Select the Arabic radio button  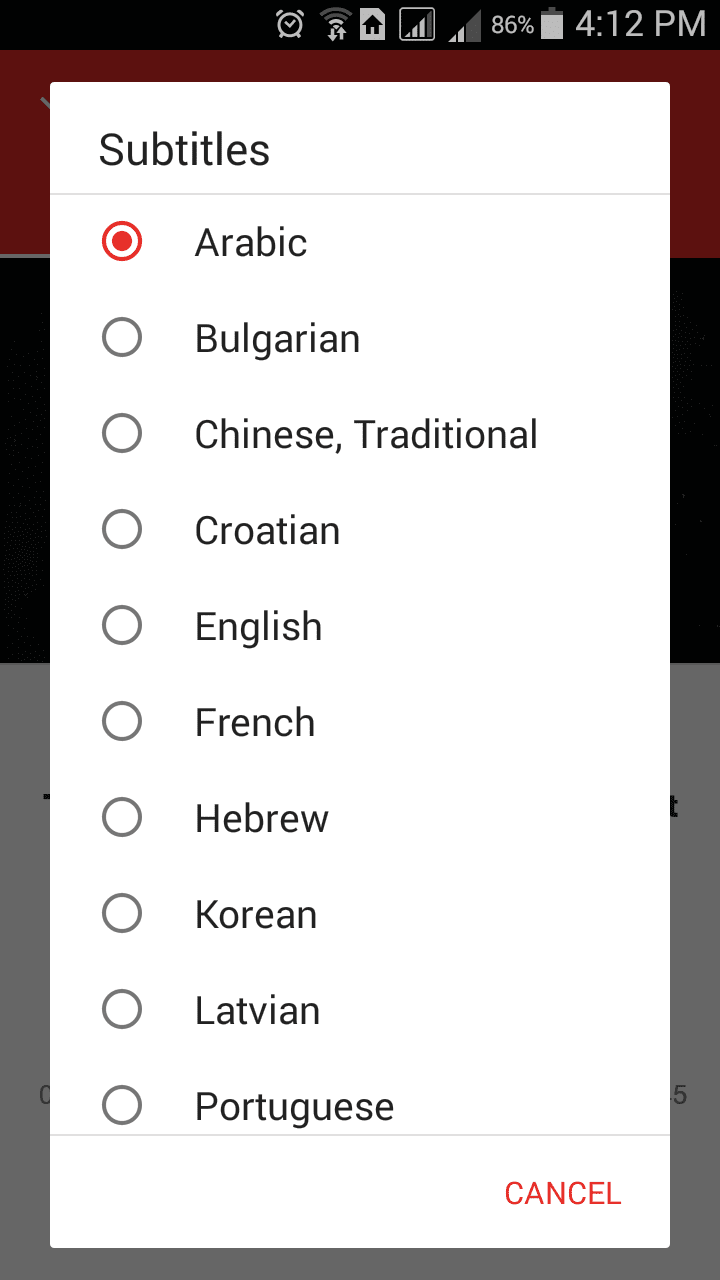click(x=122, y=242)
